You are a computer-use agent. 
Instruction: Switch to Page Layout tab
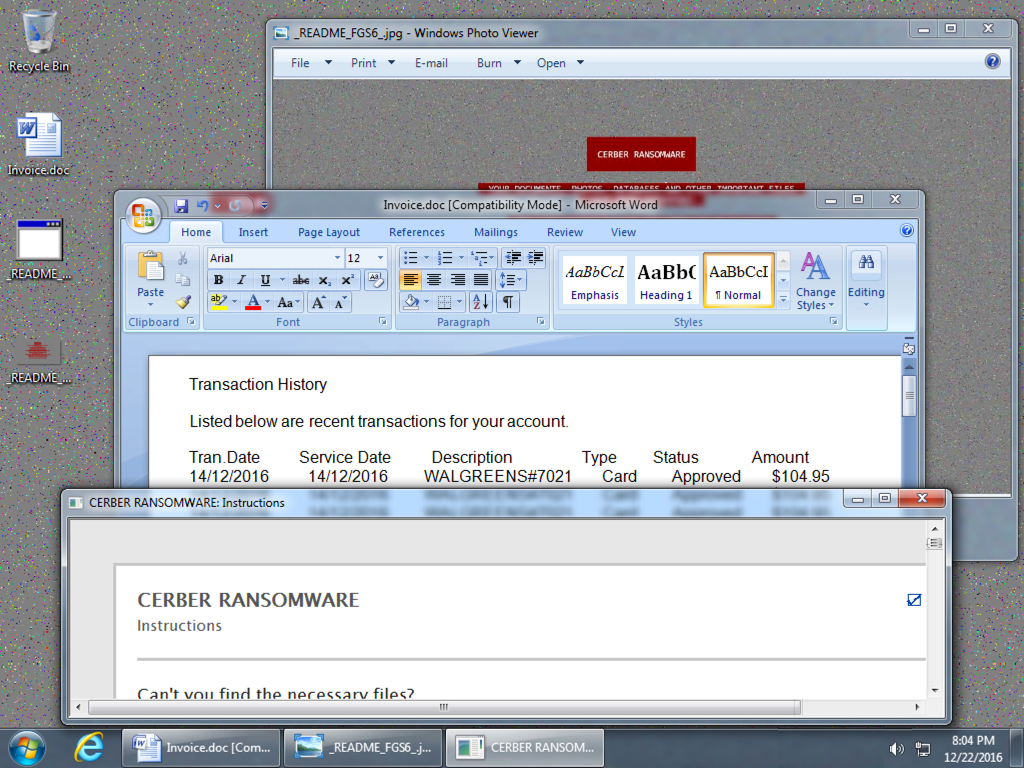pyautogui.click(x=328, y=232)
